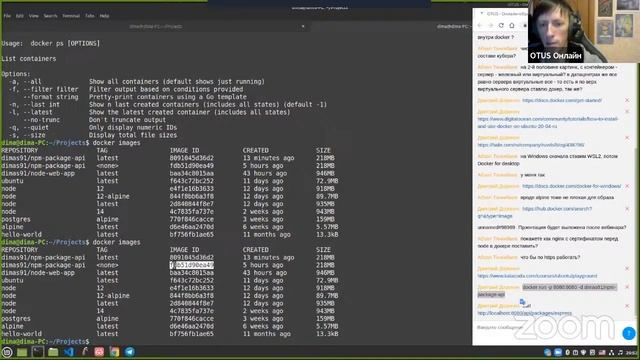Launch the Terminal icon in the taskbar
Image resolution: width=640 pixels, height=360 pixels.
pos(38,352)
